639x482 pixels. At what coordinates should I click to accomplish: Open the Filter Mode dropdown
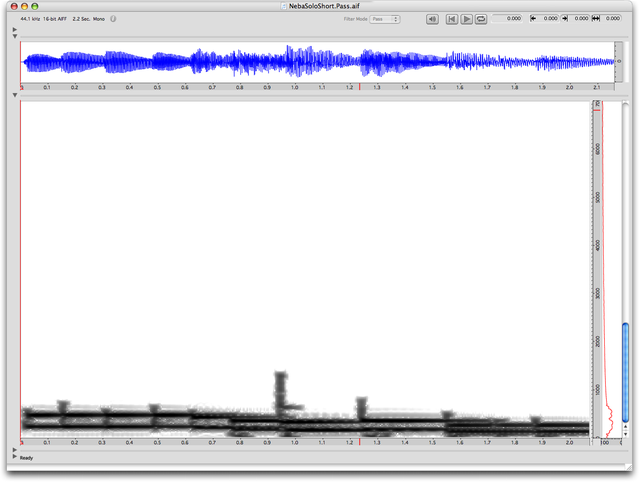tap(384, 19)
